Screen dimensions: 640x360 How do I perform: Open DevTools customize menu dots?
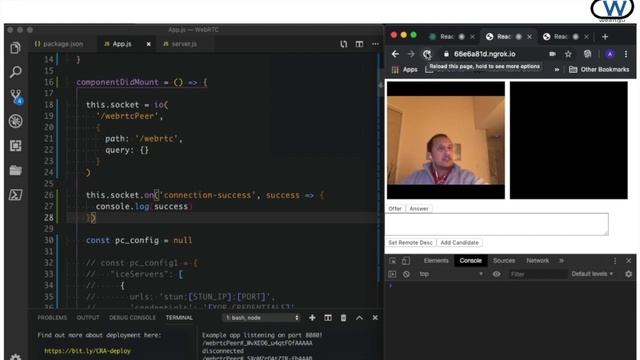tap(615, 261)
